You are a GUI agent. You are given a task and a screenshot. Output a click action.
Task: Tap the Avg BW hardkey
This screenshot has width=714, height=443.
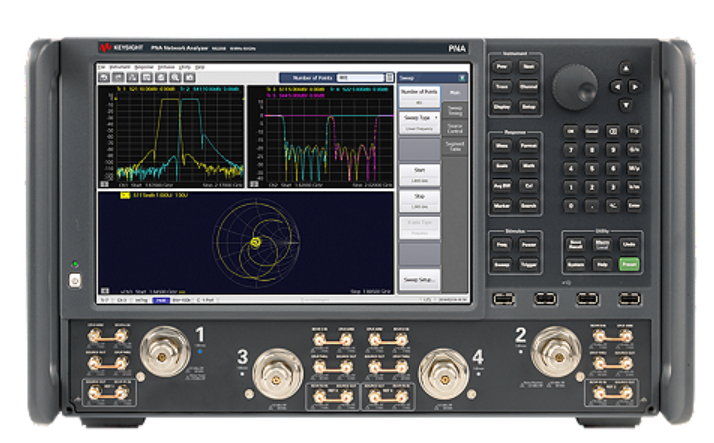click(502, 186)
